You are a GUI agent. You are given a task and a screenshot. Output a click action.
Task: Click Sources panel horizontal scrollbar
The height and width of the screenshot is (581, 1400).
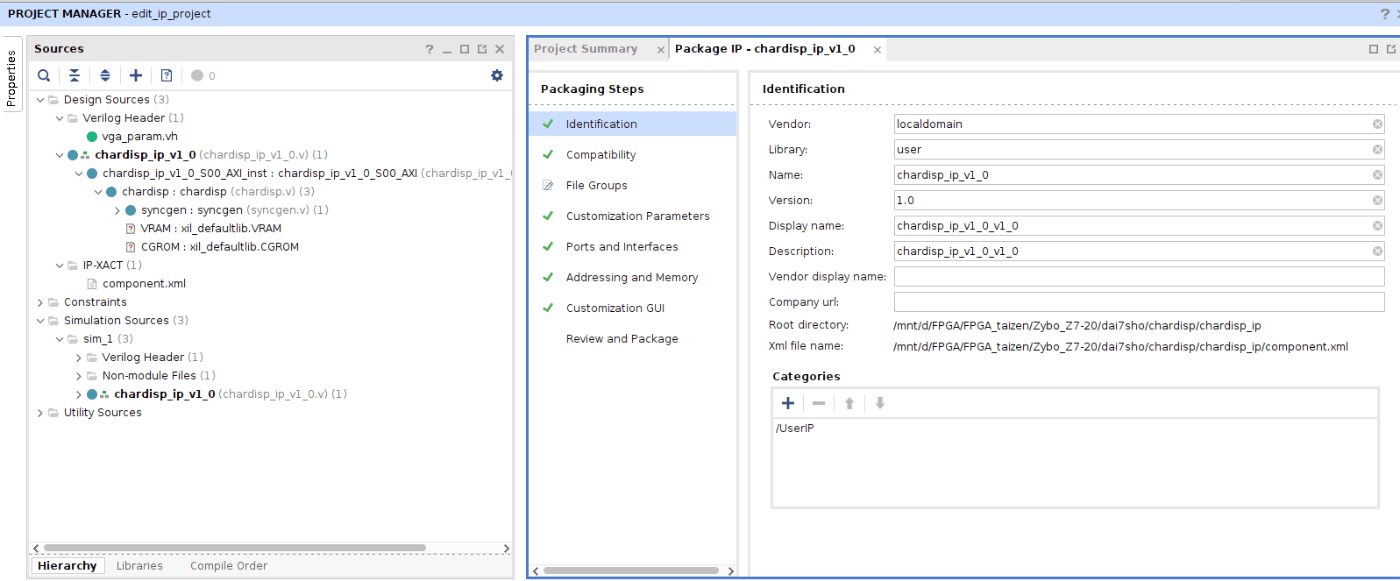pos(234,548)
